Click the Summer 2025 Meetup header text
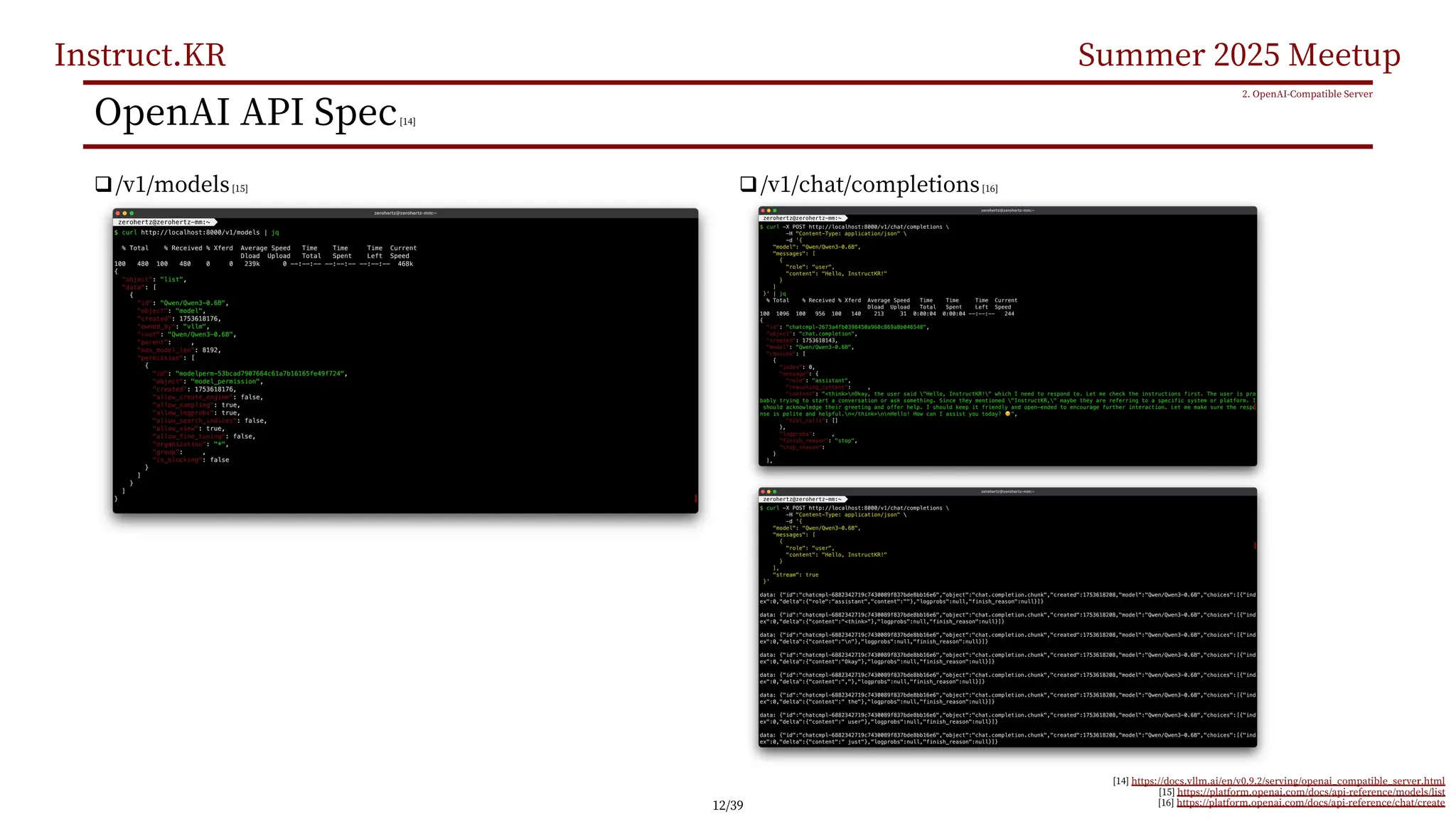 [x=1239, y=55]
